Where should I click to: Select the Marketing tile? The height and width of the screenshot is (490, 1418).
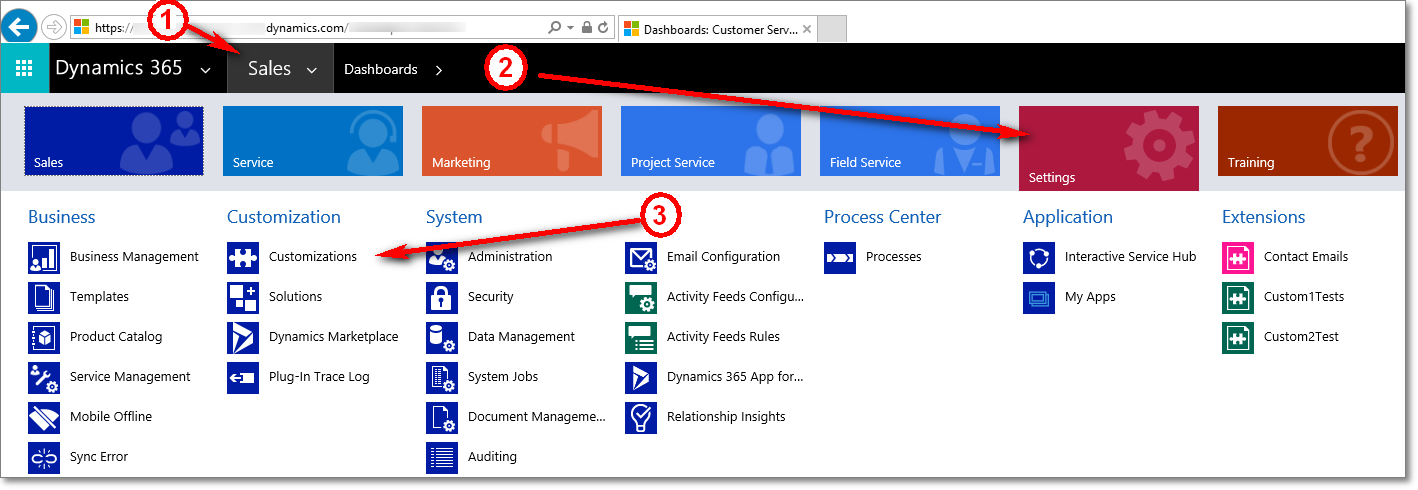512,141
